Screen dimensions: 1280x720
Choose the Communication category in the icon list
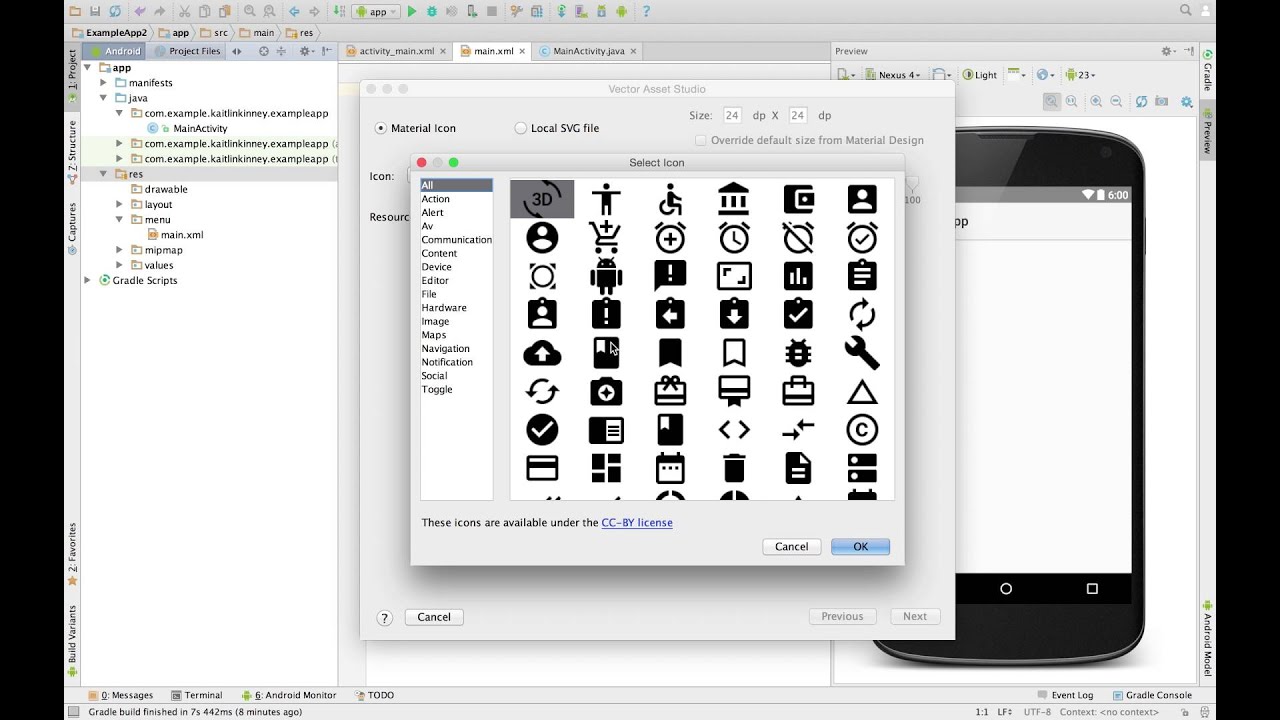pos(456,239)
